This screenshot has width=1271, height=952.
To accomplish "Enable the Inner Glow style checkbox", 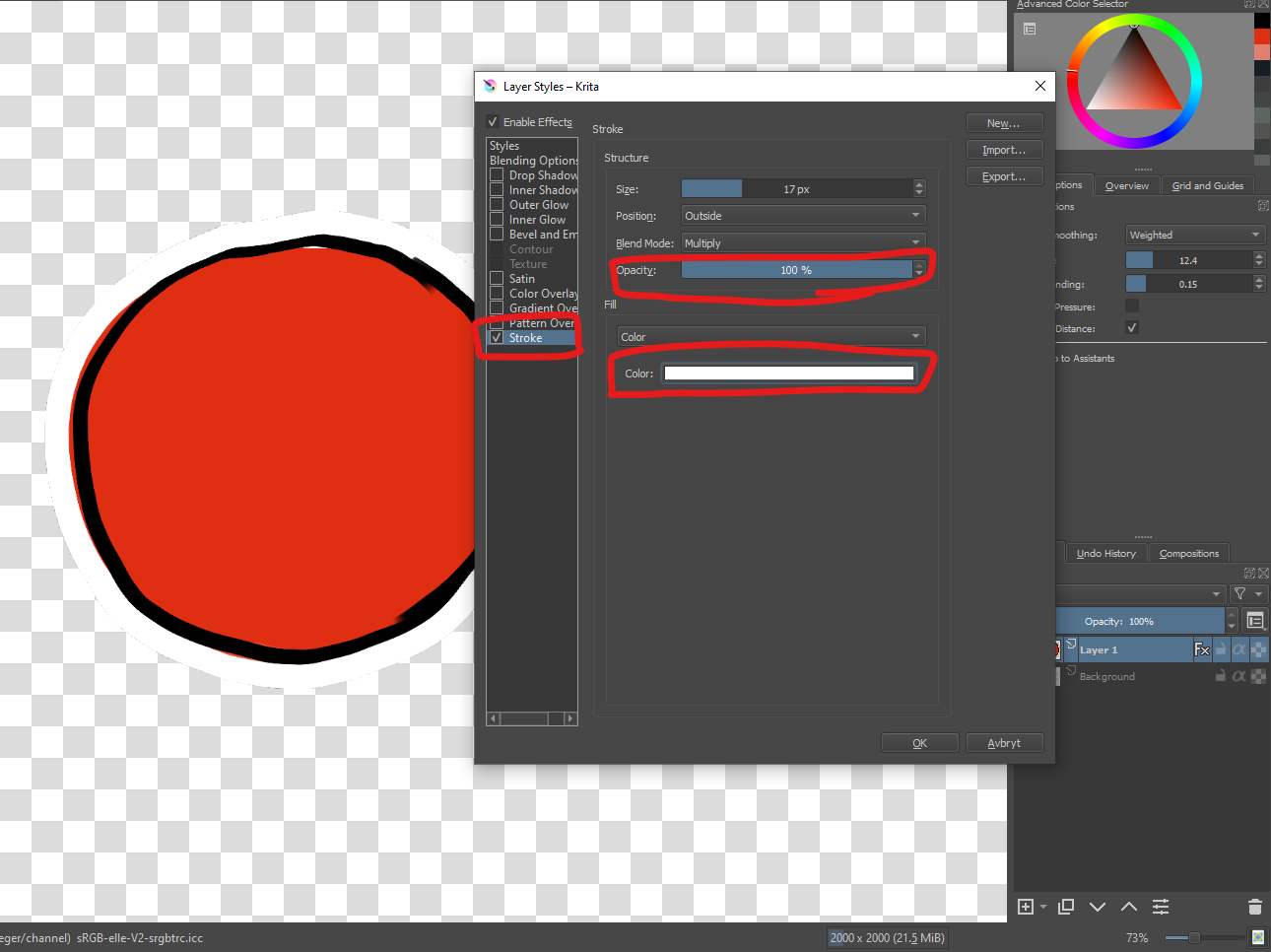I will tap(497, 220).
